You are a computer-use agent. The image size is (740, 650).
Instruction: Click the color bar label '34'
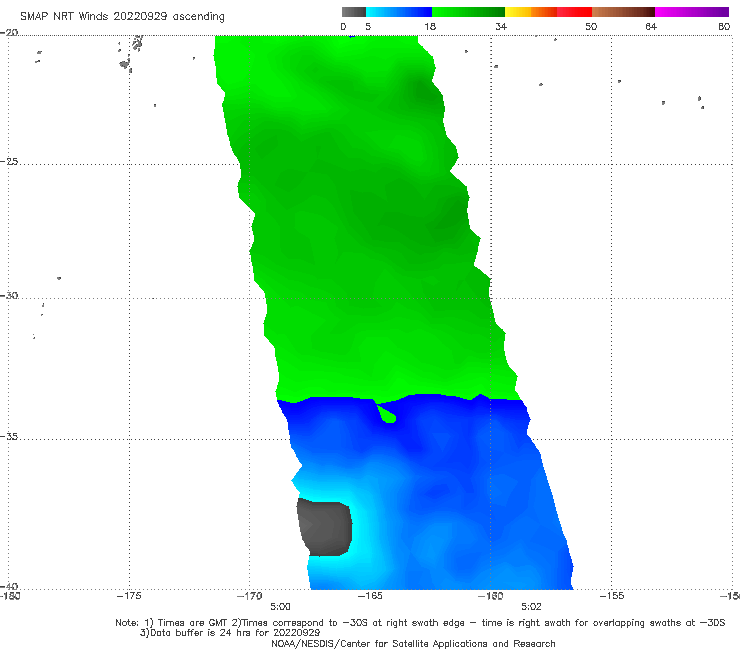[x=501, y=26]
